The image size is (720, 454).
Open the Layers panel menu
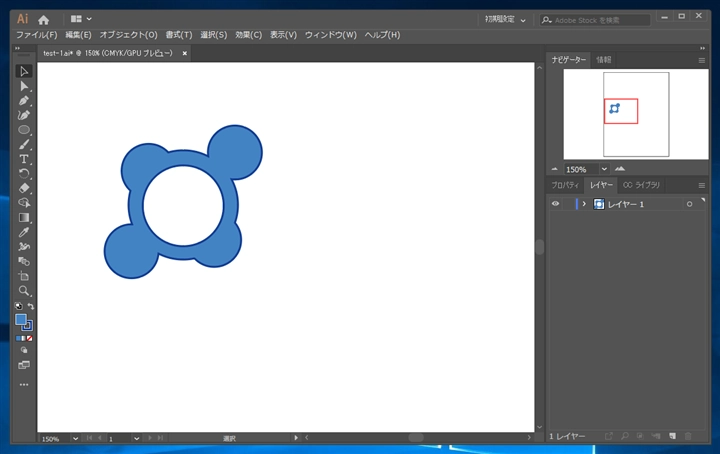click(702, 185)
